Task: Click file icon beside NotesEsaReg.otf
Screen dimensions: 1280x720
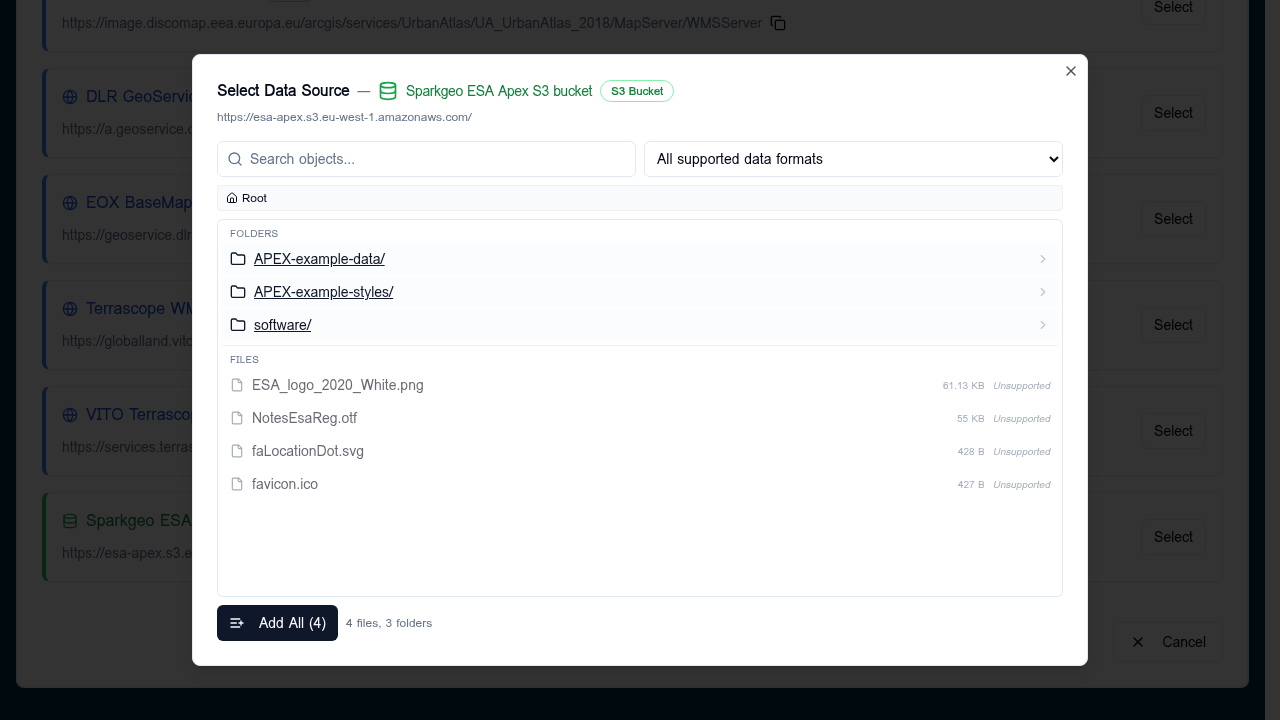Action: click(237, 418)
